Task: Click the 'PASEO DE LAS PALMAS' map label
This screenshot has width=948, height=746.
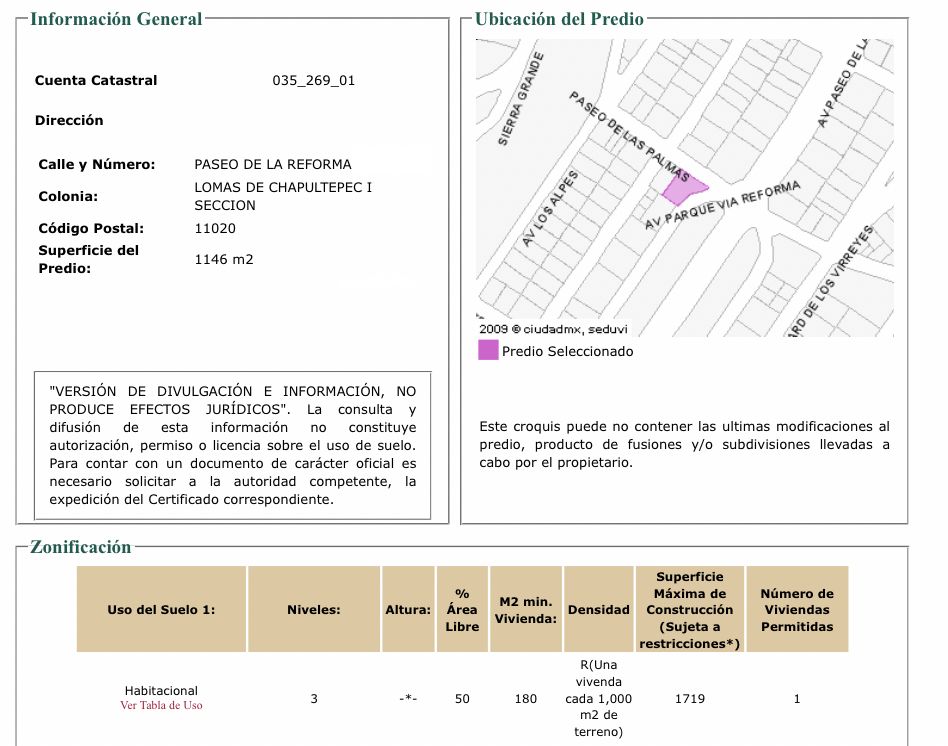Action: [629, 137]
